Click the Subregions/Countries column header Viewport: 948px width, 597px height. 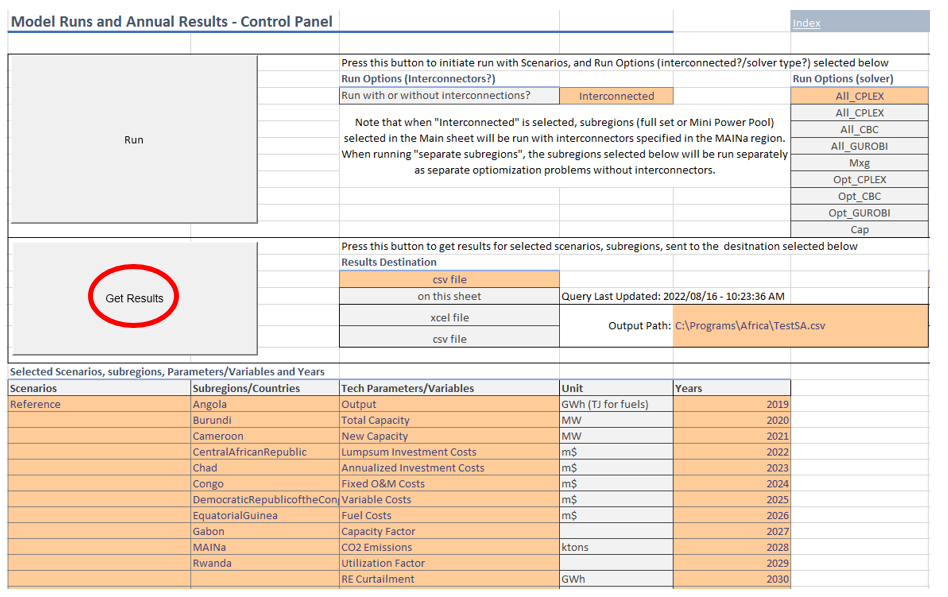click(265, 388)
